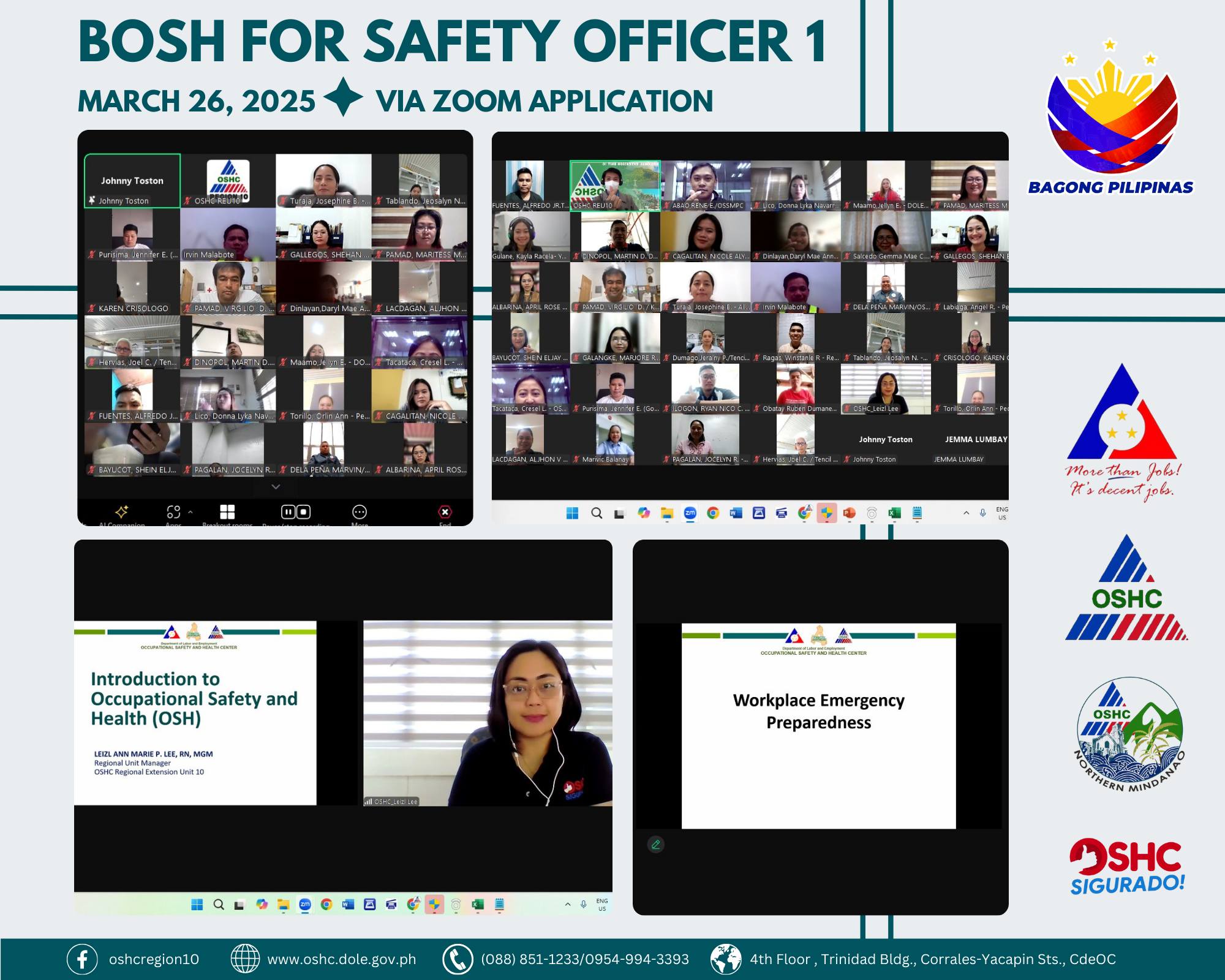Open ENG US language switcher in upper-right taskbar

(x=1002, y=513)
